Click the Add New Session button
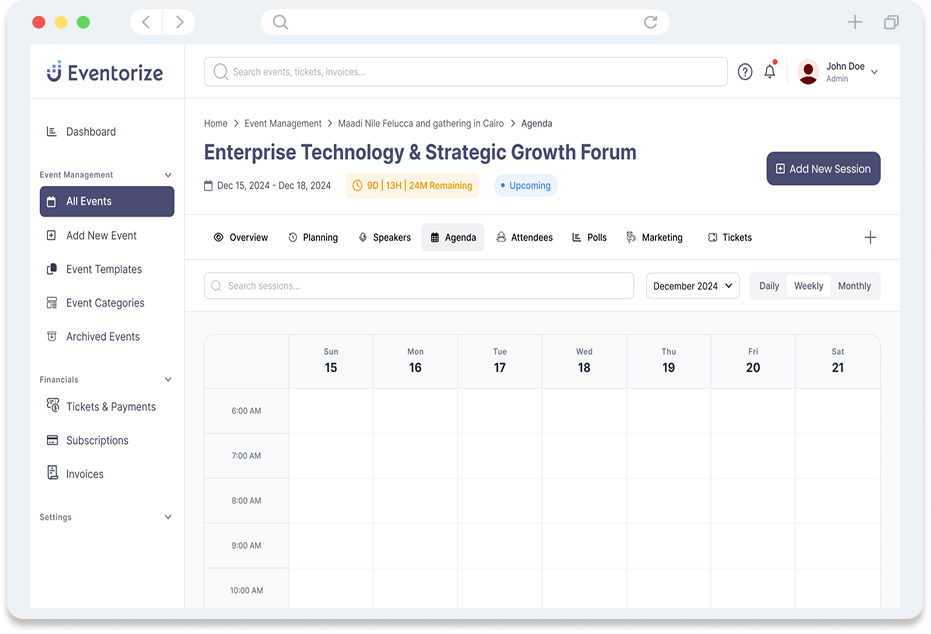The image size is (931, 634). (823, 169)
